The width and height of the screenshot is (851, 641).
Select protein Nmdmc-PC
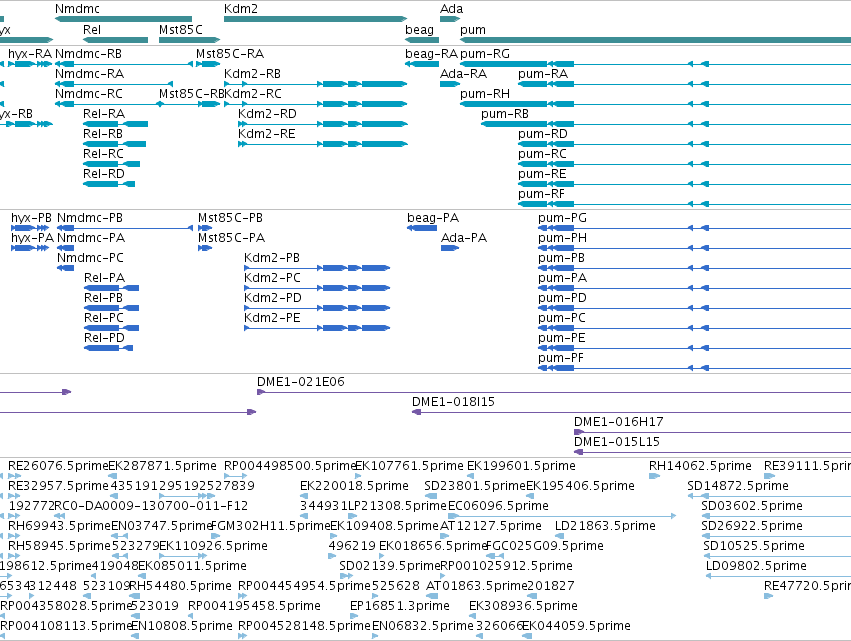coord(66,269)
